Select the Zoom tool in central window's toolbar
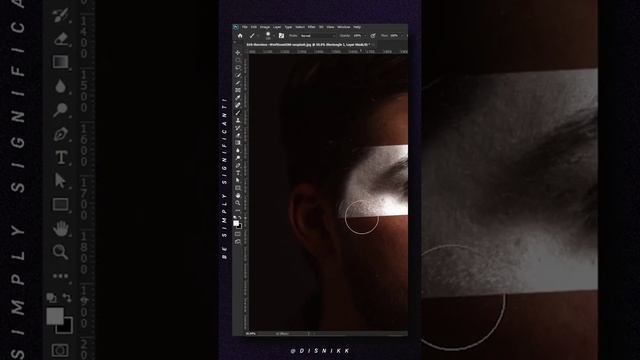 238,202
